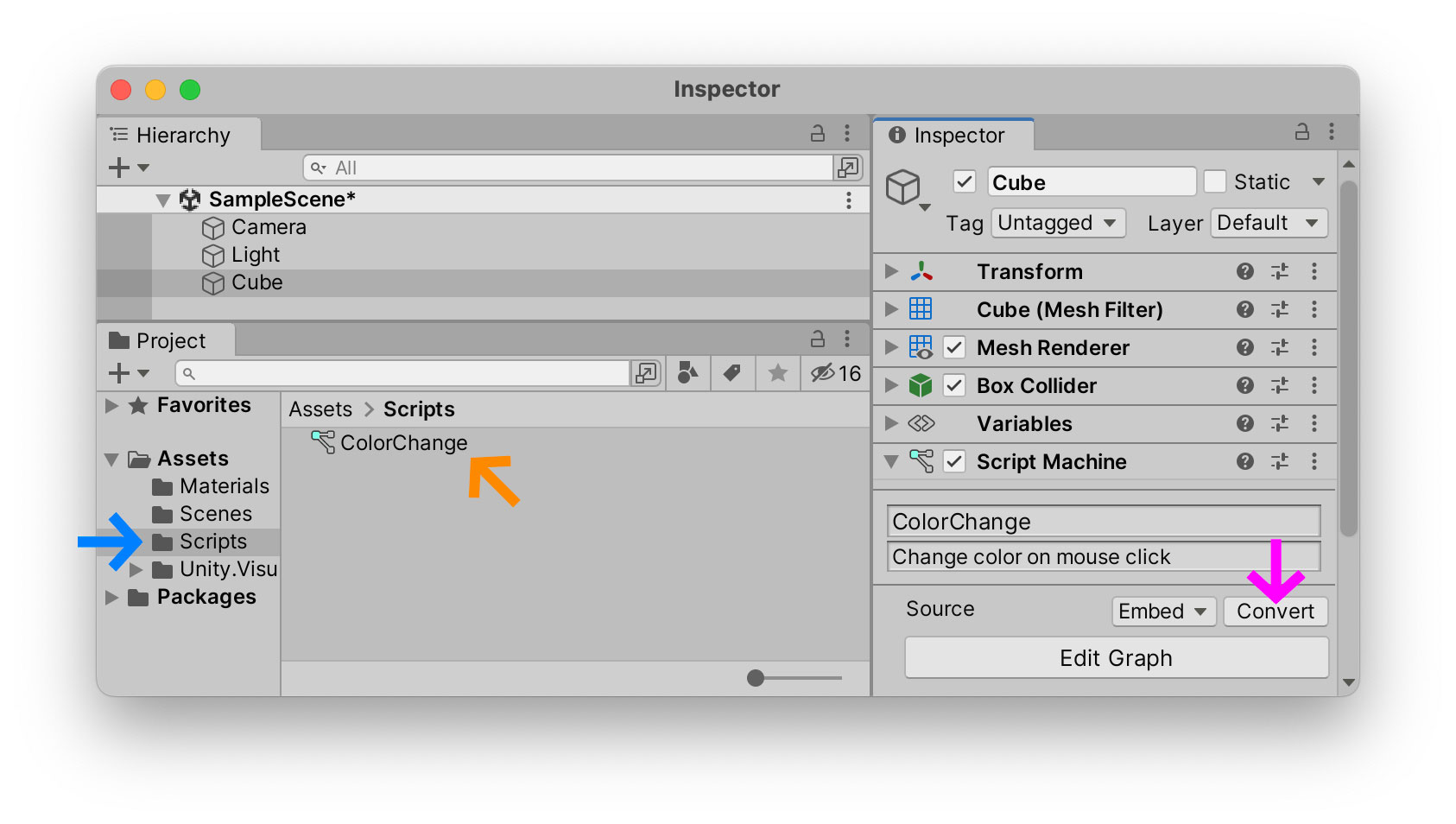Screen dimensions: 1456x824
Task: Disable the Mesh Renderer component
Action: 954,347
